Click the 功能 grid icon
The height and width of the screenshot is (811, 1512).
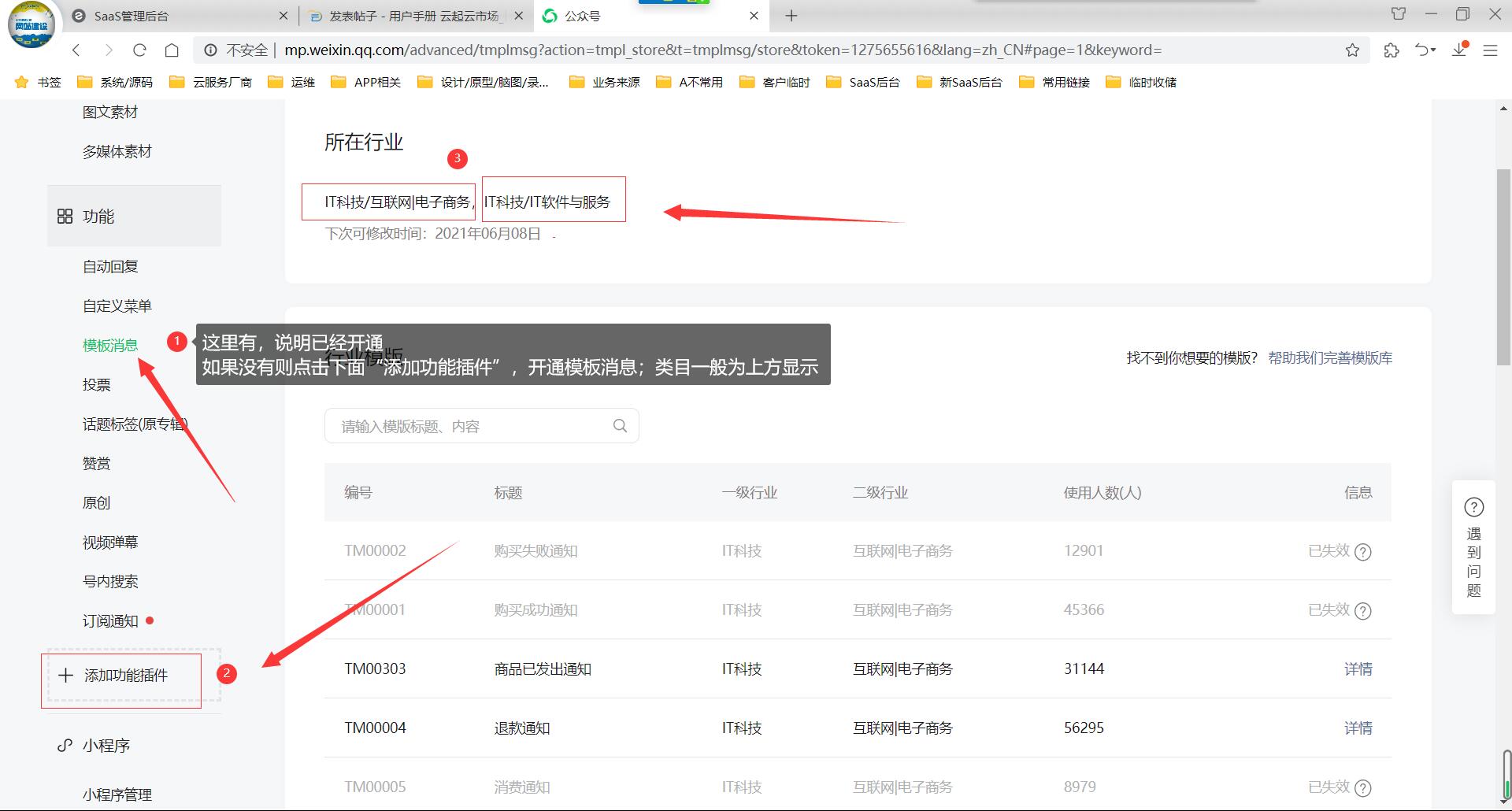coord(65,217)
